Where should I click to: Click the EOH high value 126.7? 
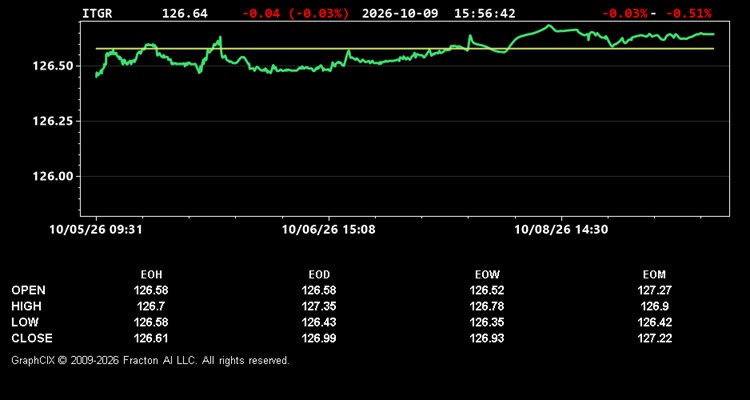[x=151, y=306]
